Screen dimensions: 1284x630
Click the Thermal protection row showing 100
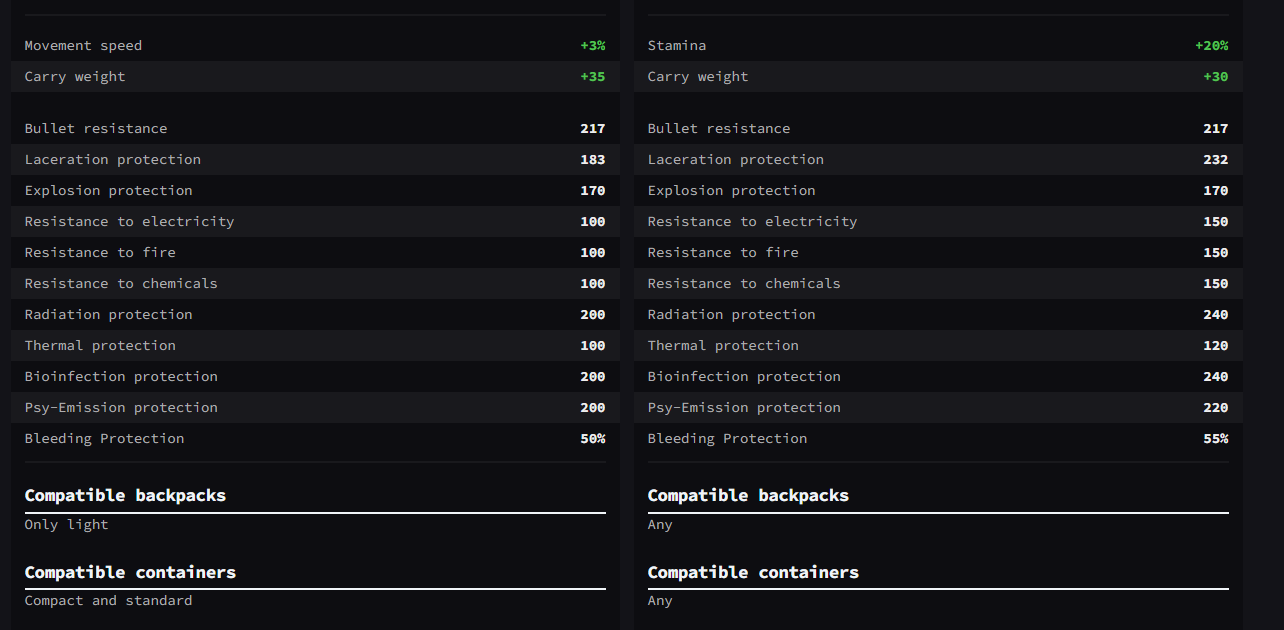coord(100,346)
